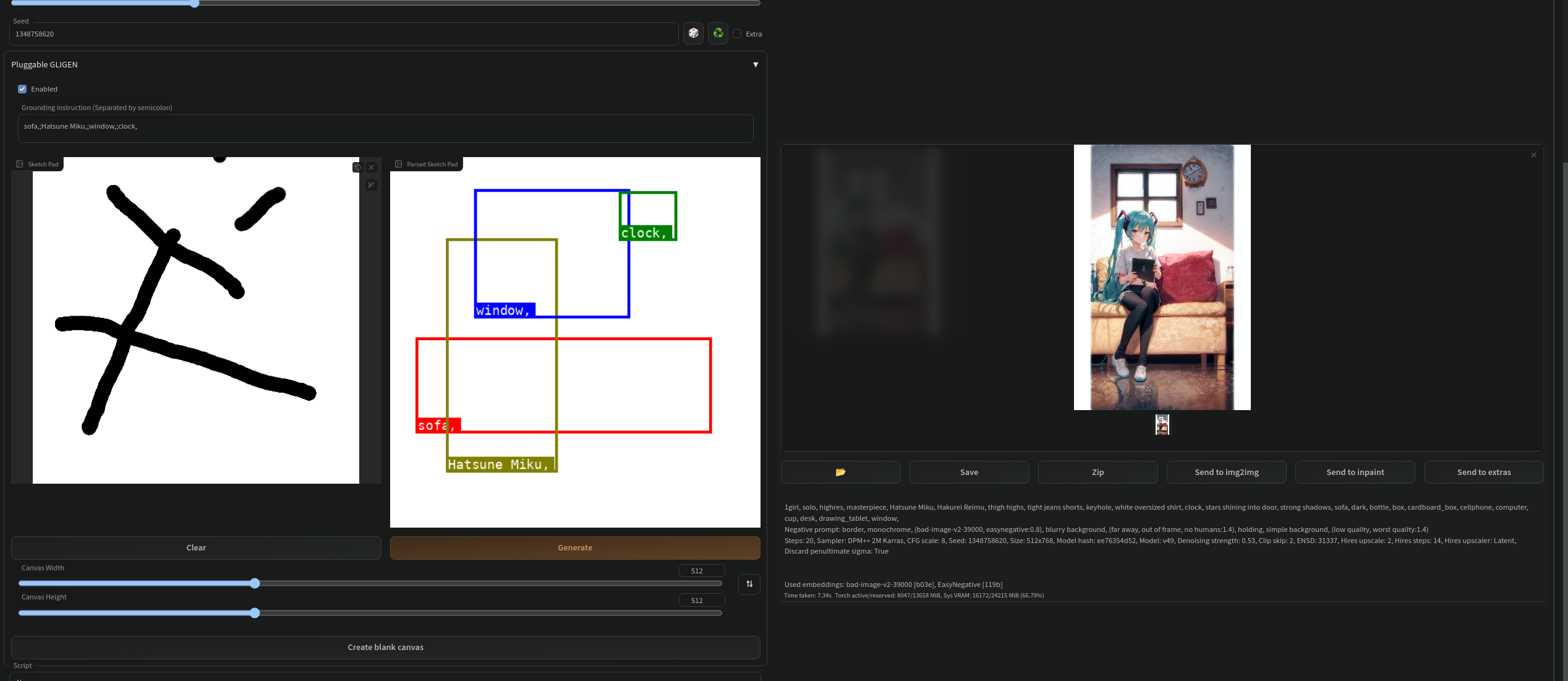The height and width of the screenshot is (681, 1568).
Task: Click the Parsed Sketch Pad label icon
Action: [399, 164]
